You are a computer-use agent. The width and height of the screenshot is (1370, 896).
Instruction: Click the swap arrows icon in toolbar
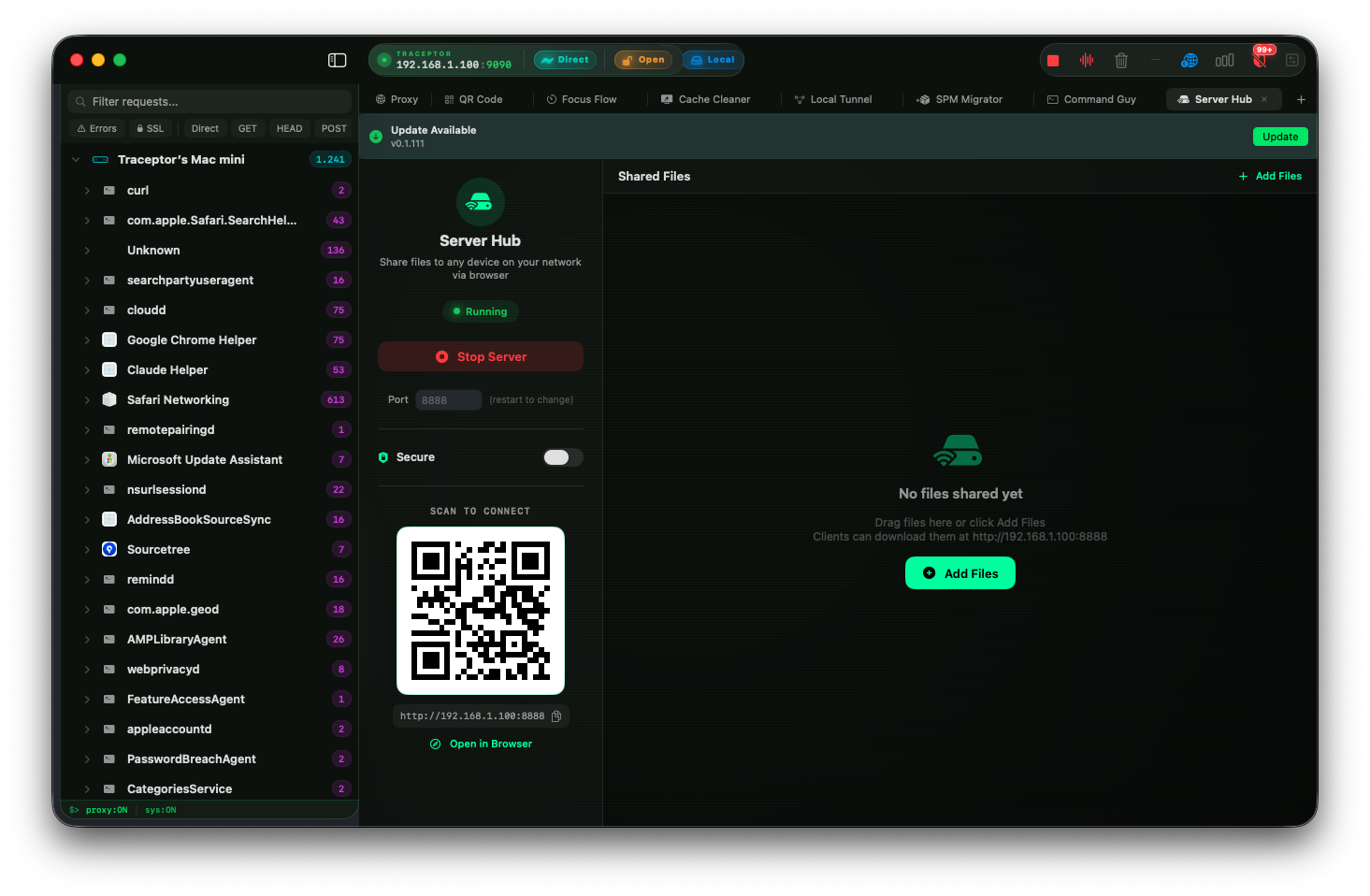click(x=1292, y=61)
